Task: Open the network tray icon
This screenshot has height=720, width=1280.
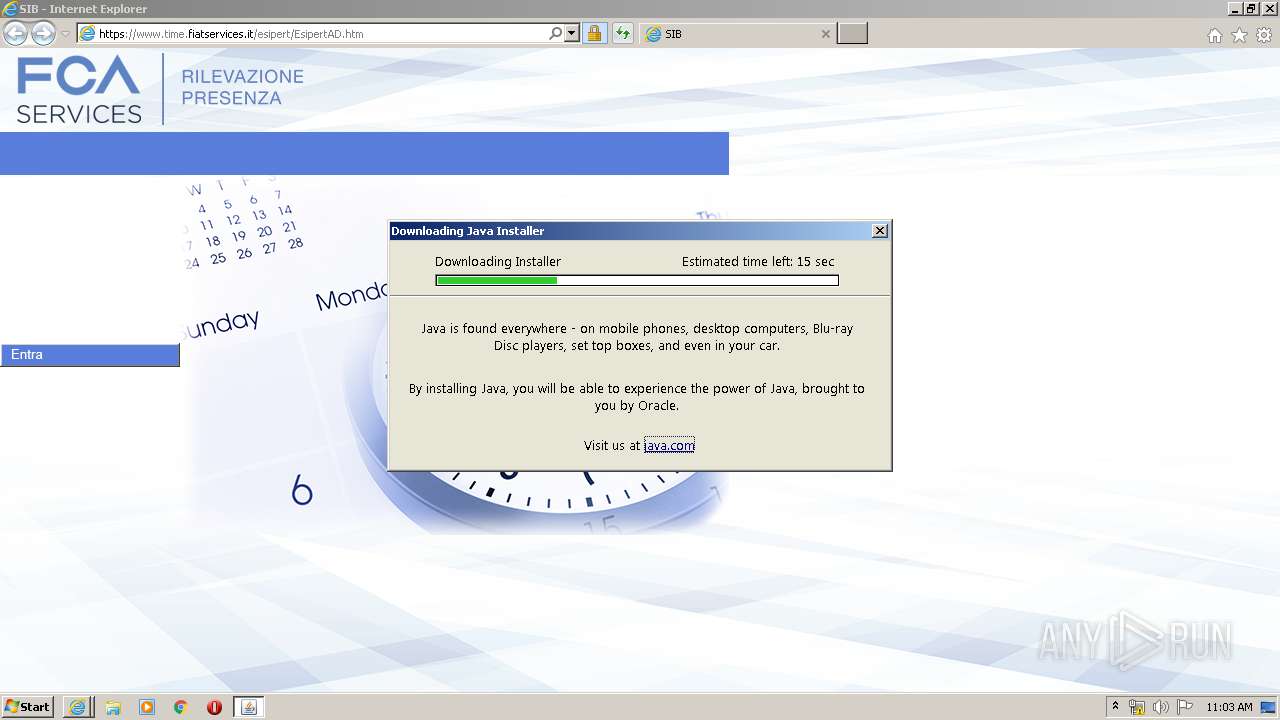Action: click(x=1137, y=707)
